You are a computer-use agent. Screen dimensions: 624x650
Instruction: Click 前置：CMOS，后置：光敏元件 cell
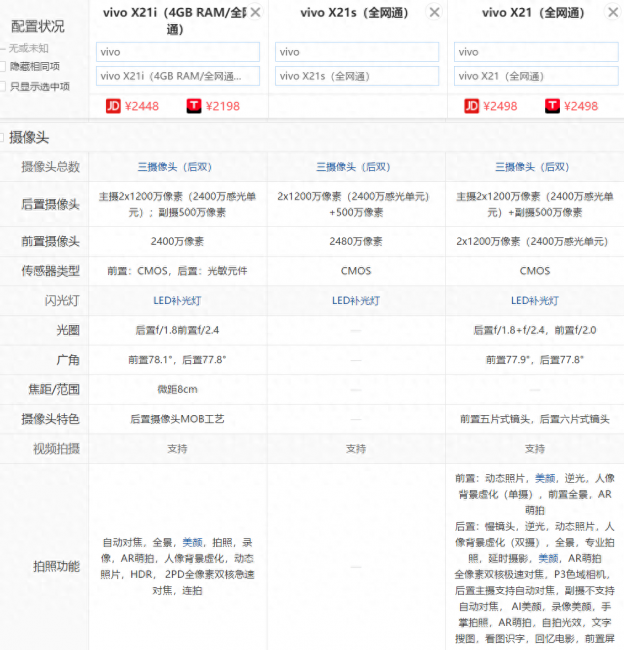(177, 271)
